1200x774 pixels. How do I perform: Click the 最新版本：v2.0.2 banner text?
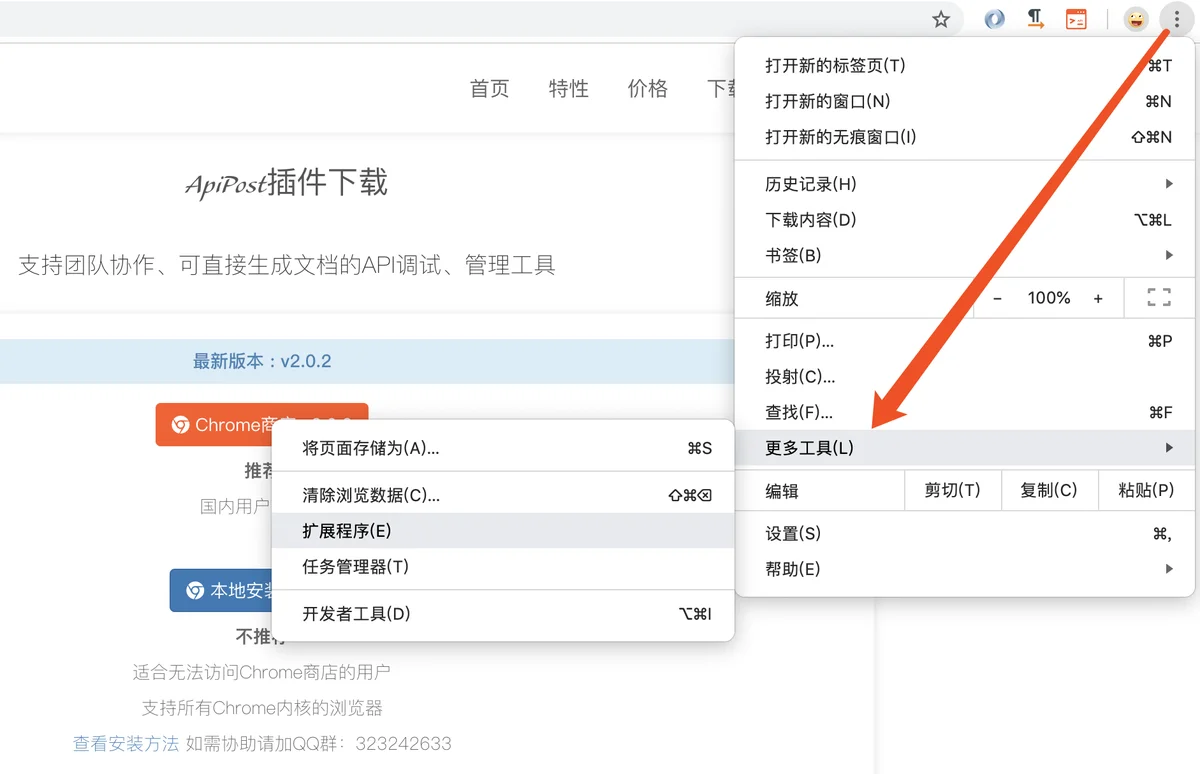click(x=262, y=361)
